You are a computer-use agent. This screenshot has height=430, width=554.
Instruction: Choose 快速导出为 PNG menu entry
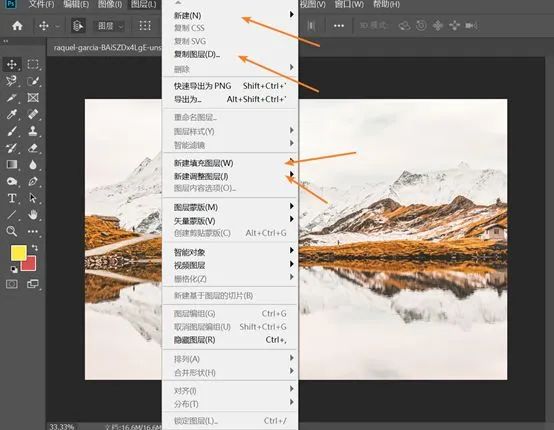click(x=230, y=86)
